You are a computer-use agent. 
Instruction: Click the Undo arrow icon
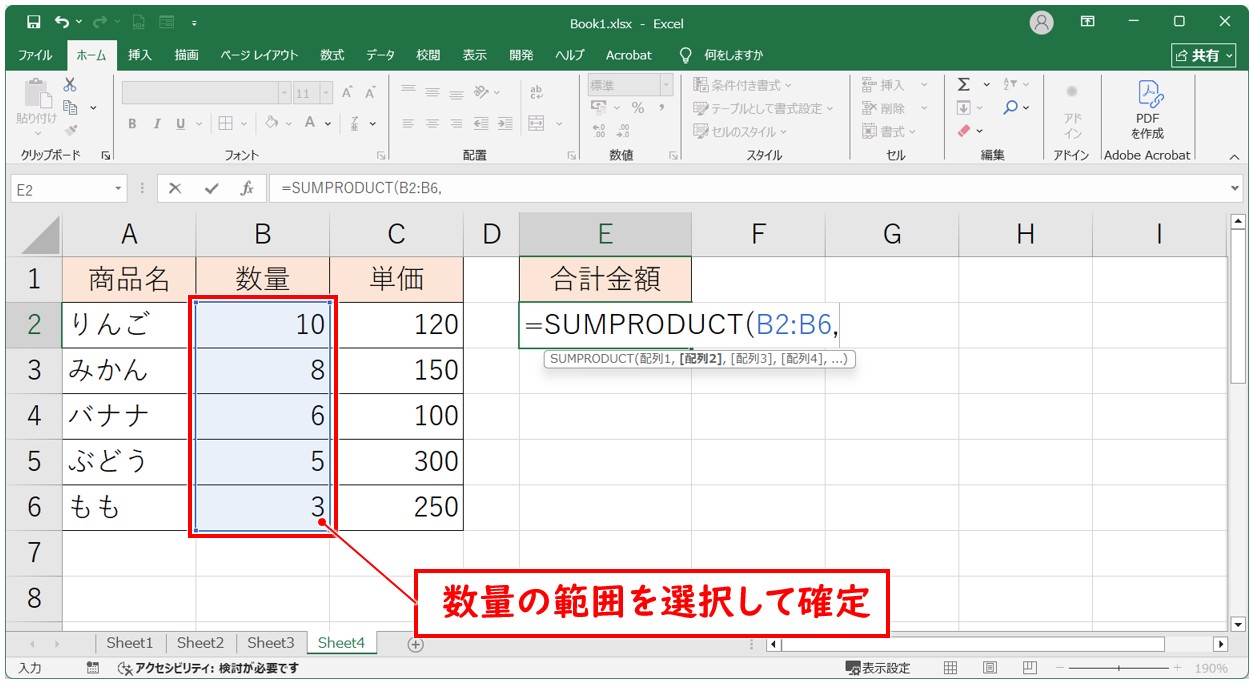63,21
